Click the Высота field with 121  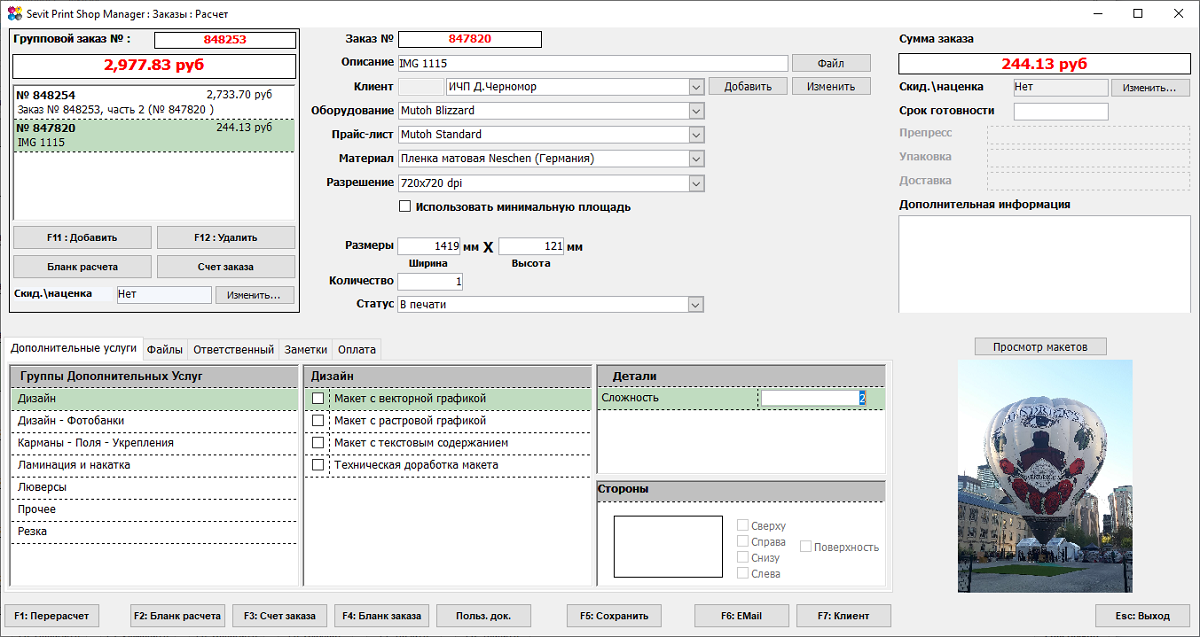530,246
